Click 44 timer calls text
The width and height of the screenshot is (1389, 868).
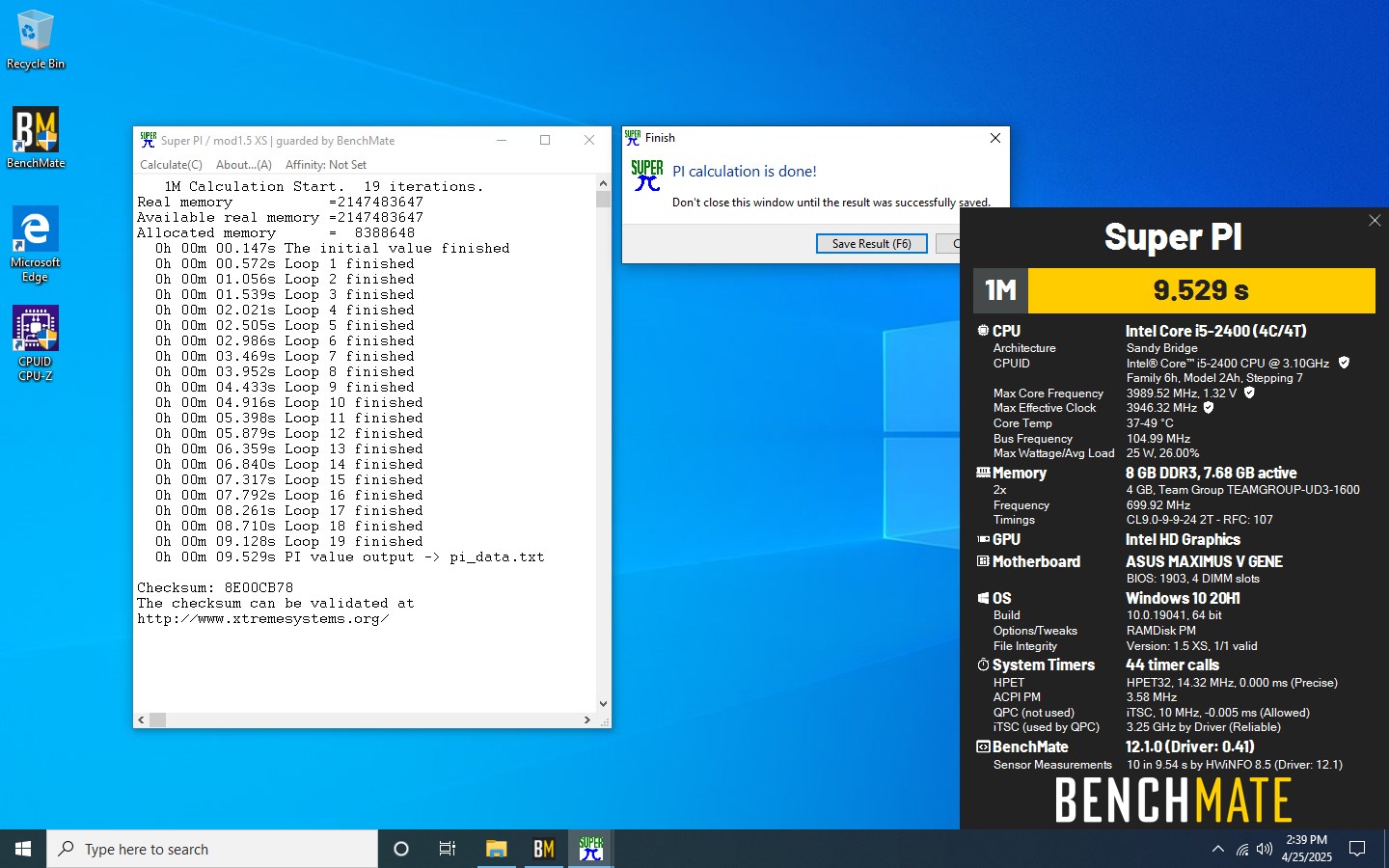(1172, 665)
